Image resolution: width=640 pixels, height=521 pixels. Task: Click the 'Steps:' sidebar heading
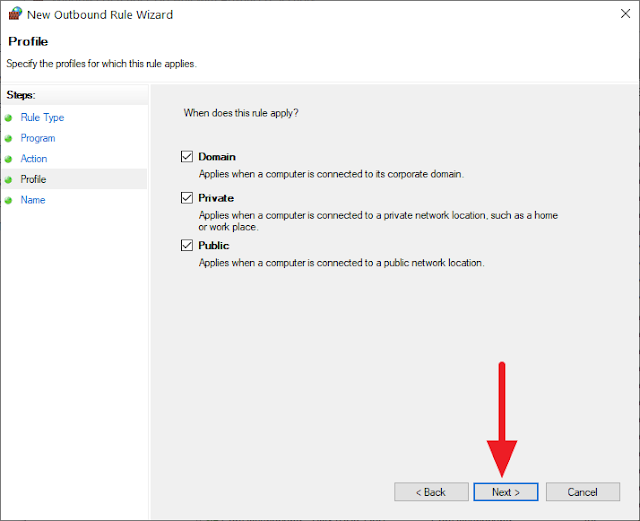point(21,95)
